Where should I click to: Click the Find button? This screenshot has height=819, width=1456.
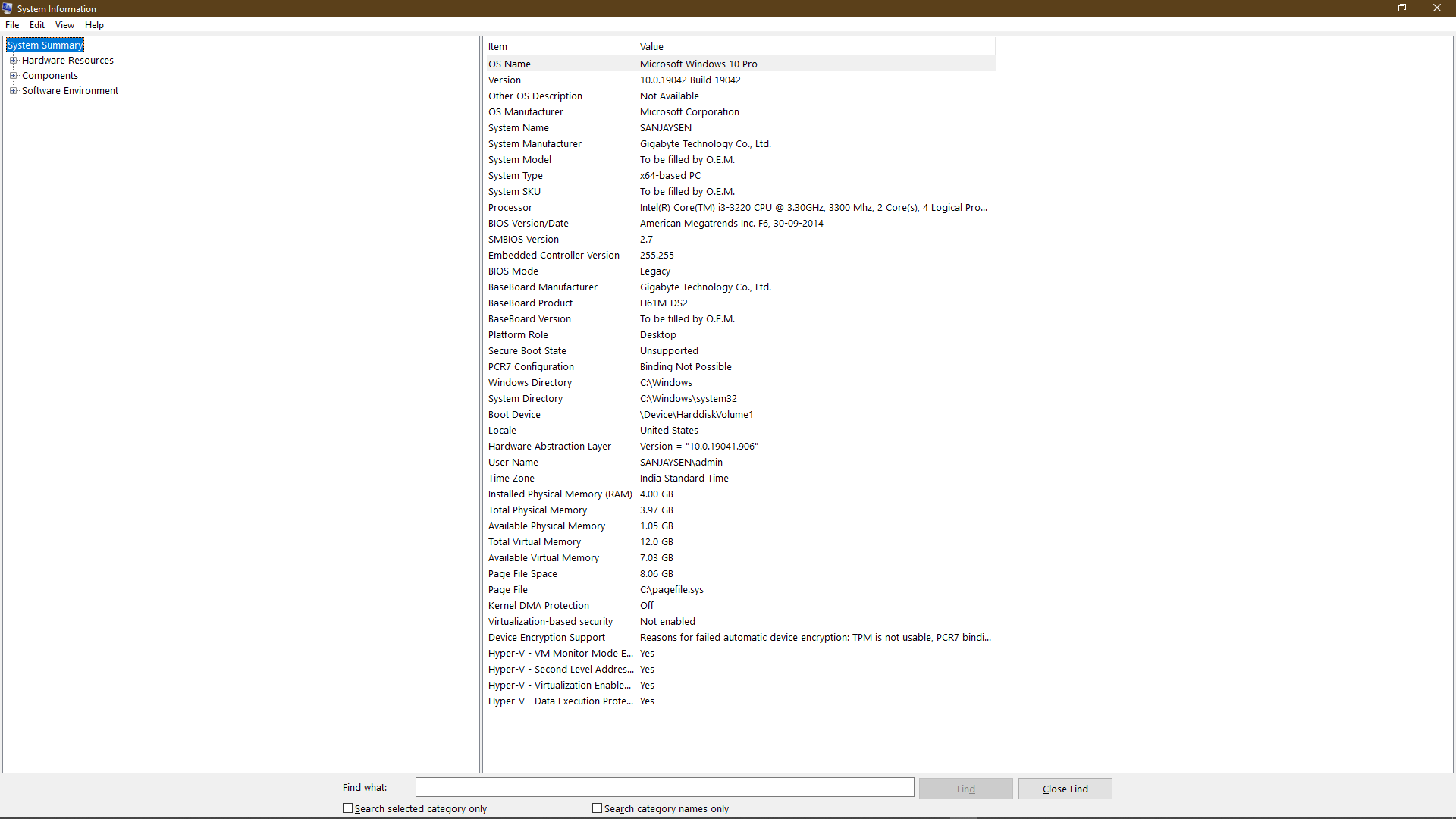965,788
